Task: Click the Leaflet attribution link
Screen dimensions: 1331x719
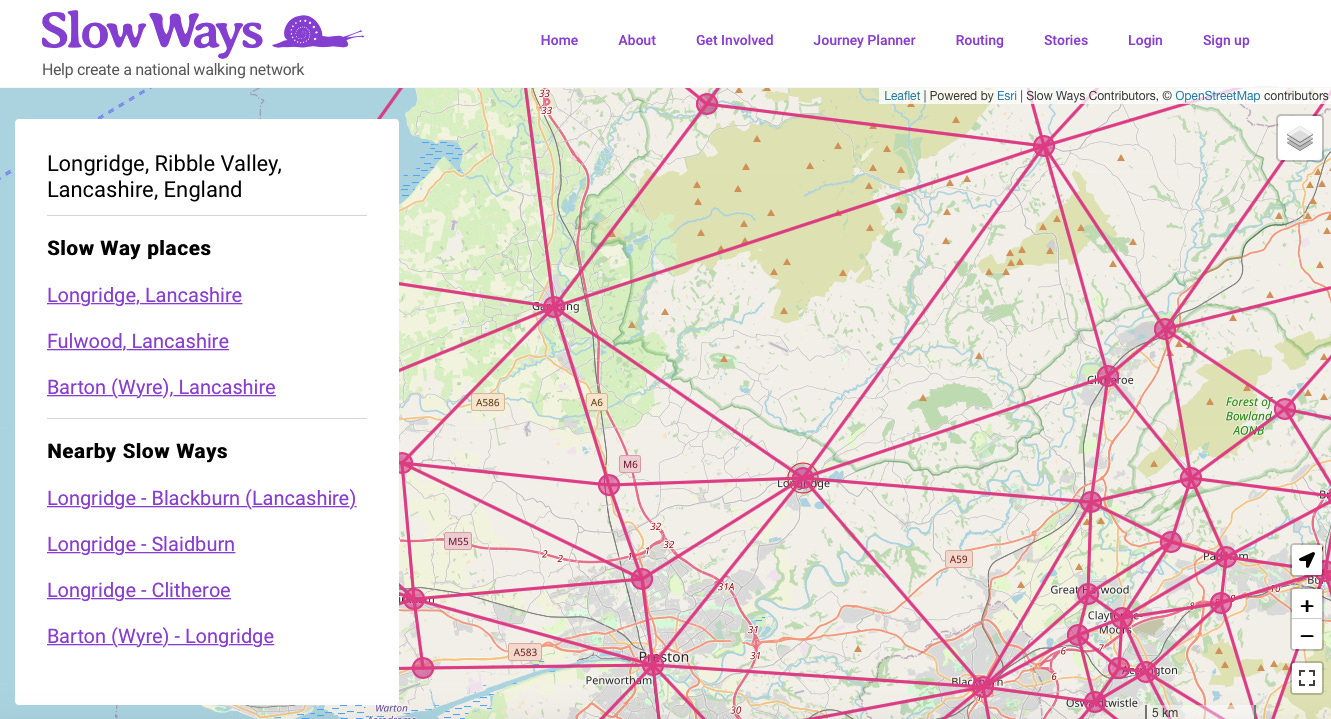Action: pyautogui.click(x=902, y=96)
